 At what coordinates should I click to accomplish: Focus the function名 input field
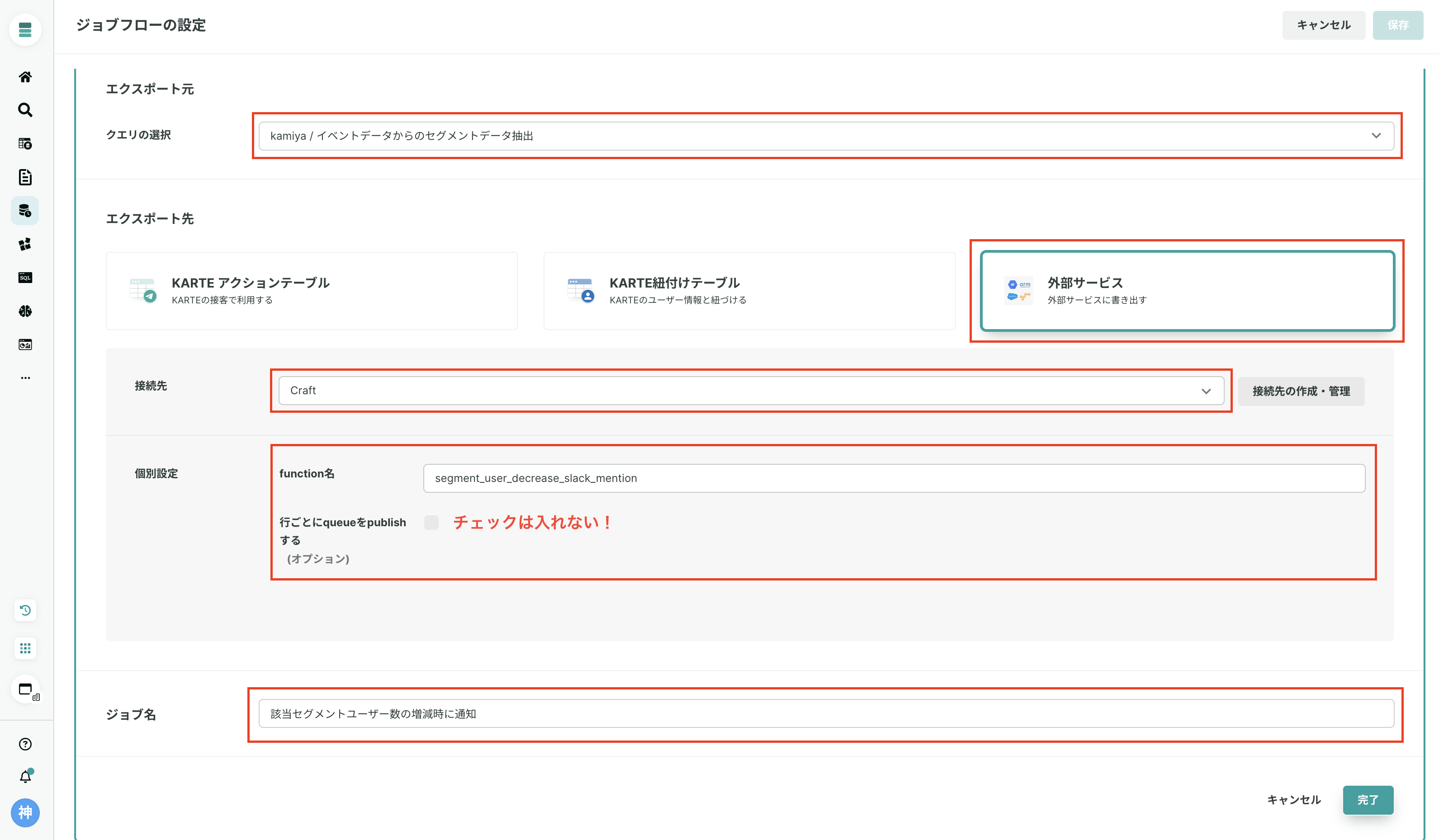894,478
